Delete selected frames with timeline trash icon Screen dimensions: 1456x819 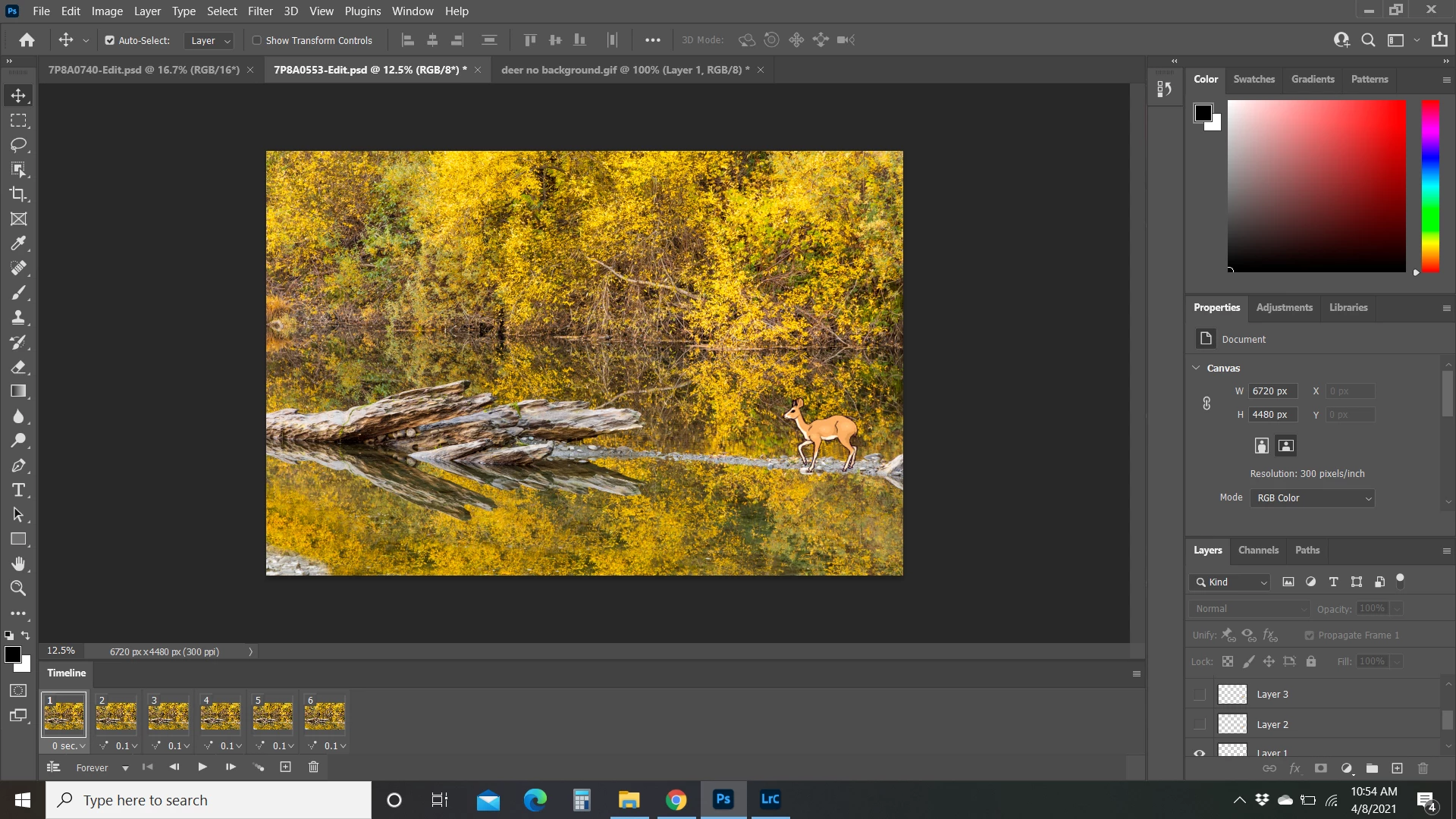[313, 767]
